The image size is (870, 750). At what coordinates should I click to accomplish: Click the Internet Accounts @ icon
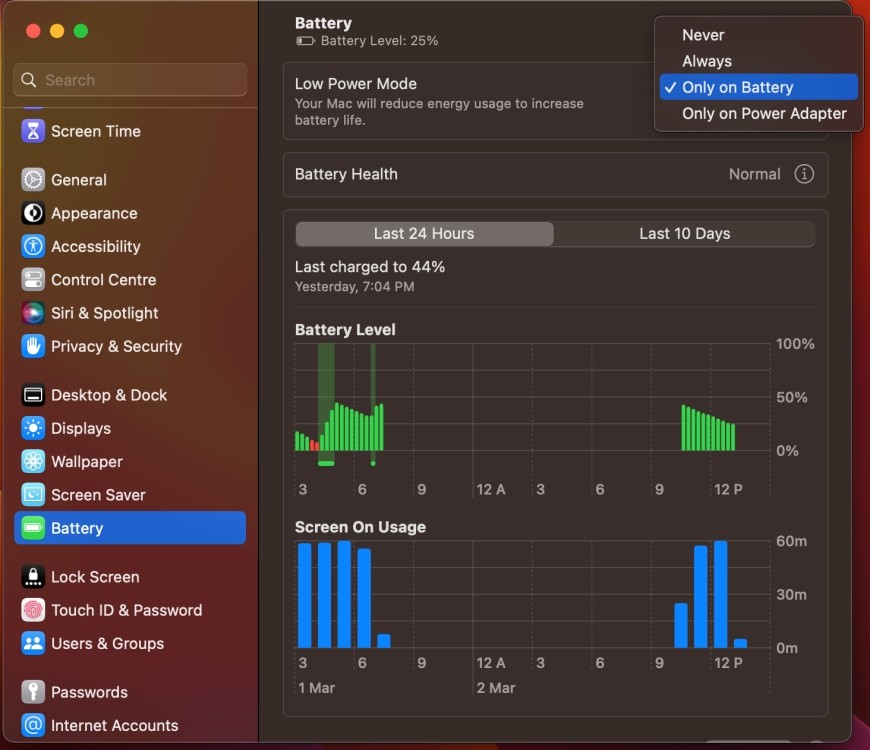pos(33,726)
